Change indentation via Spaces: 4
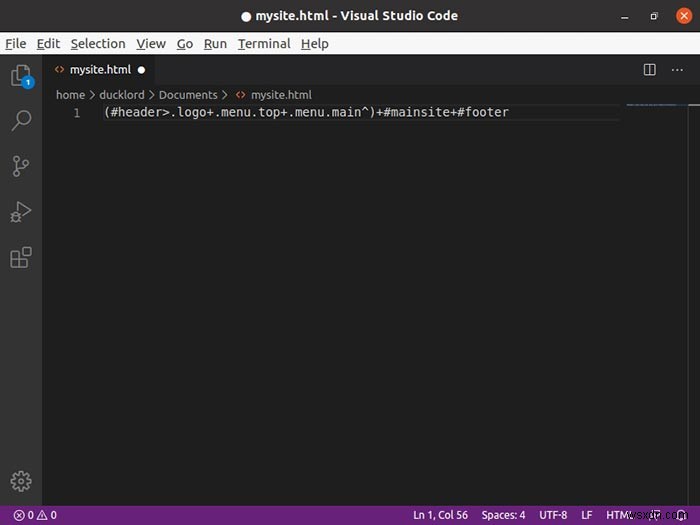Viewport: 700px width, 525px height. pyautogui.click(x=503, y=515)
